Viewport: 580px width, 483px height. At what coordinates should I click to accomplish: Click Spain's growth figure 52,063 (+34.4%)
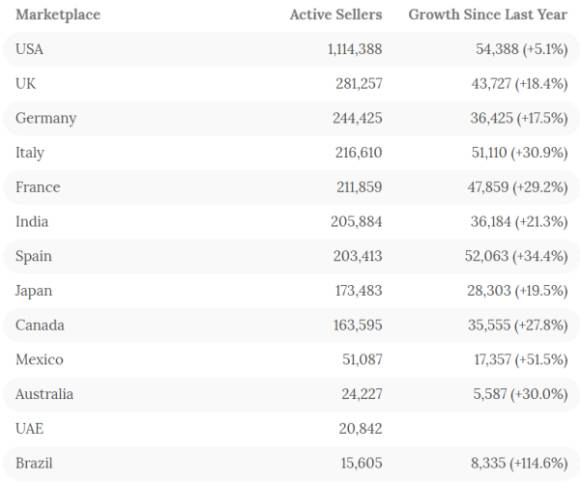[x=516, y=256]
